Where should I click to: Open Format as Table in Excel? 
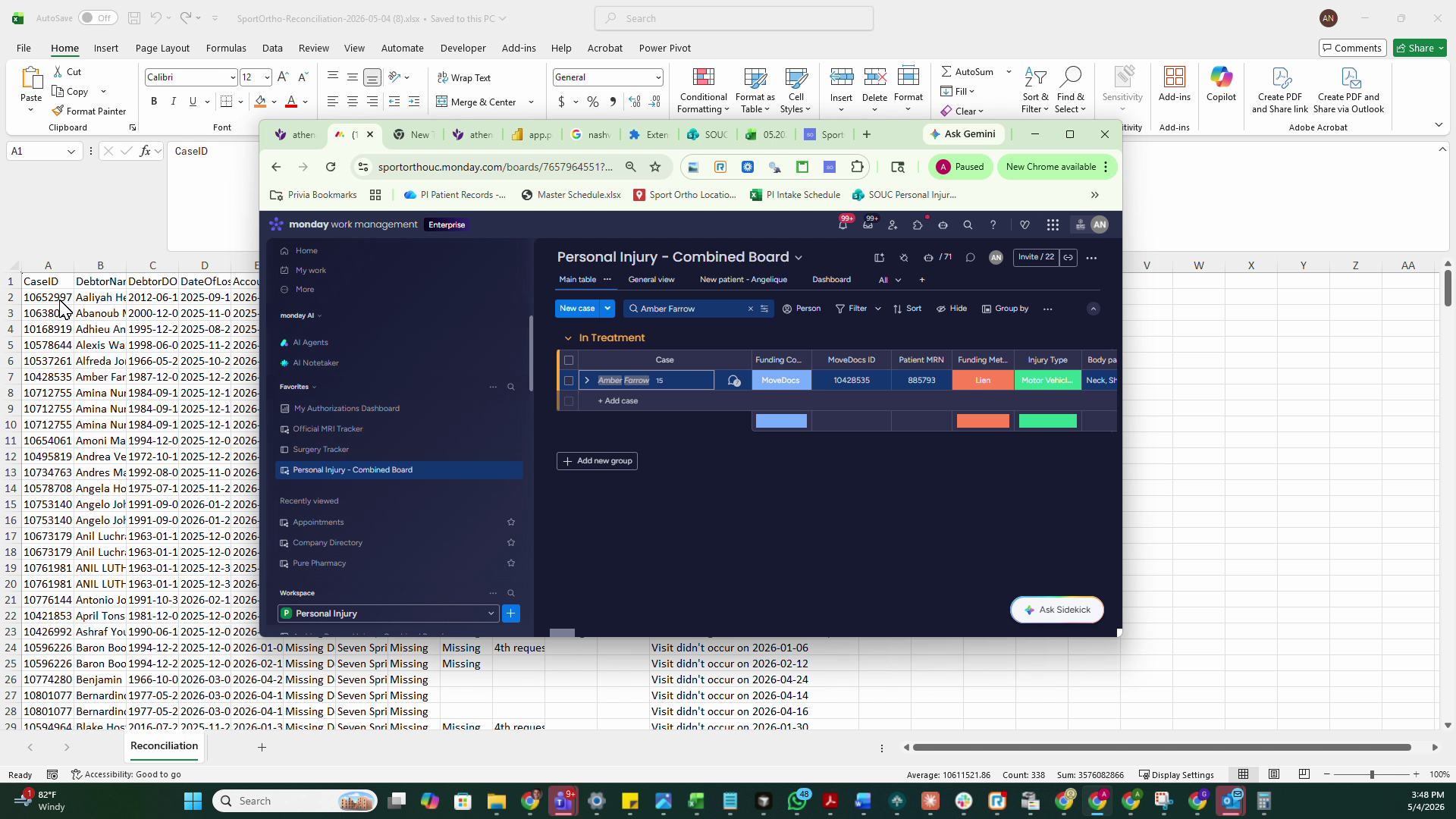pos(755,91)
